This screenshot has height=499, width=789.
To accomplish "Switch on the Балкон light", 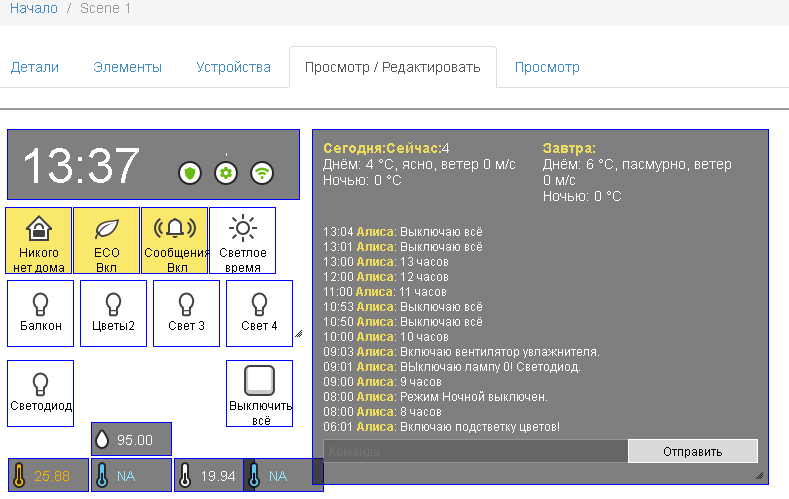I will (x=40, y=313).
